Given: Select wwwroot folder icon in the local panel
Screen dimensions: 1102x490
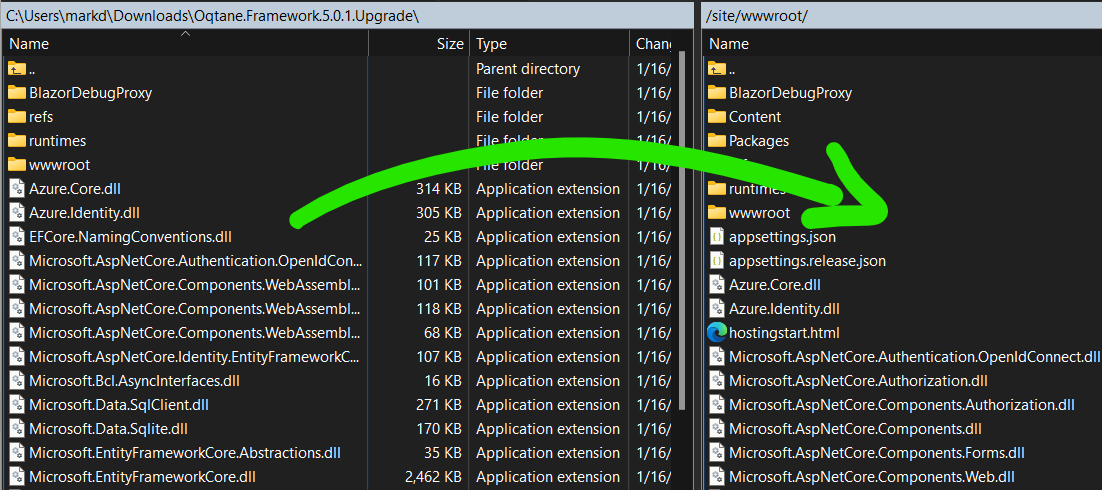Looking at the screenshot, I should point(16,164).
